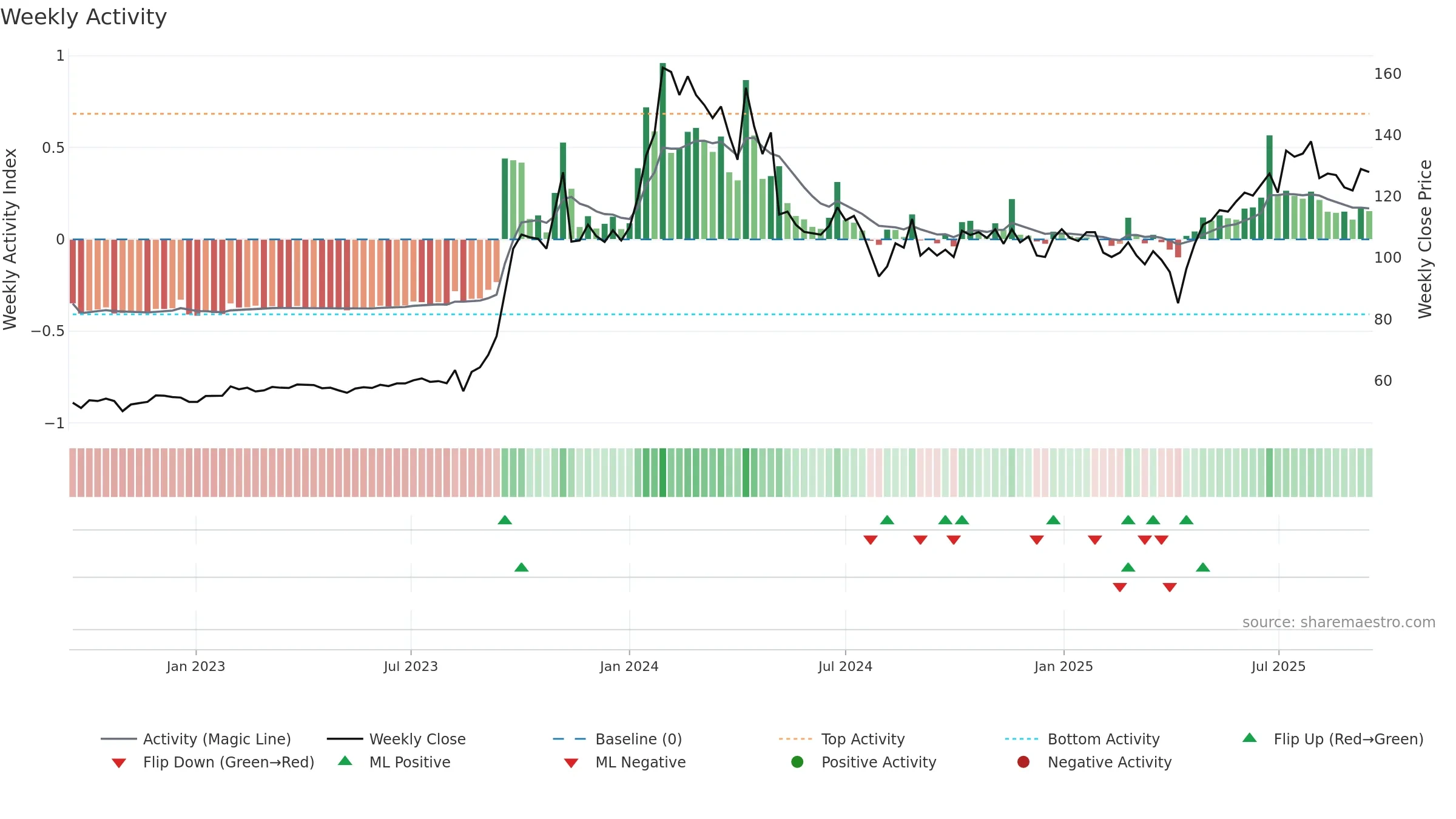Click the ML Negative red triangle icon

click(571, 763)
